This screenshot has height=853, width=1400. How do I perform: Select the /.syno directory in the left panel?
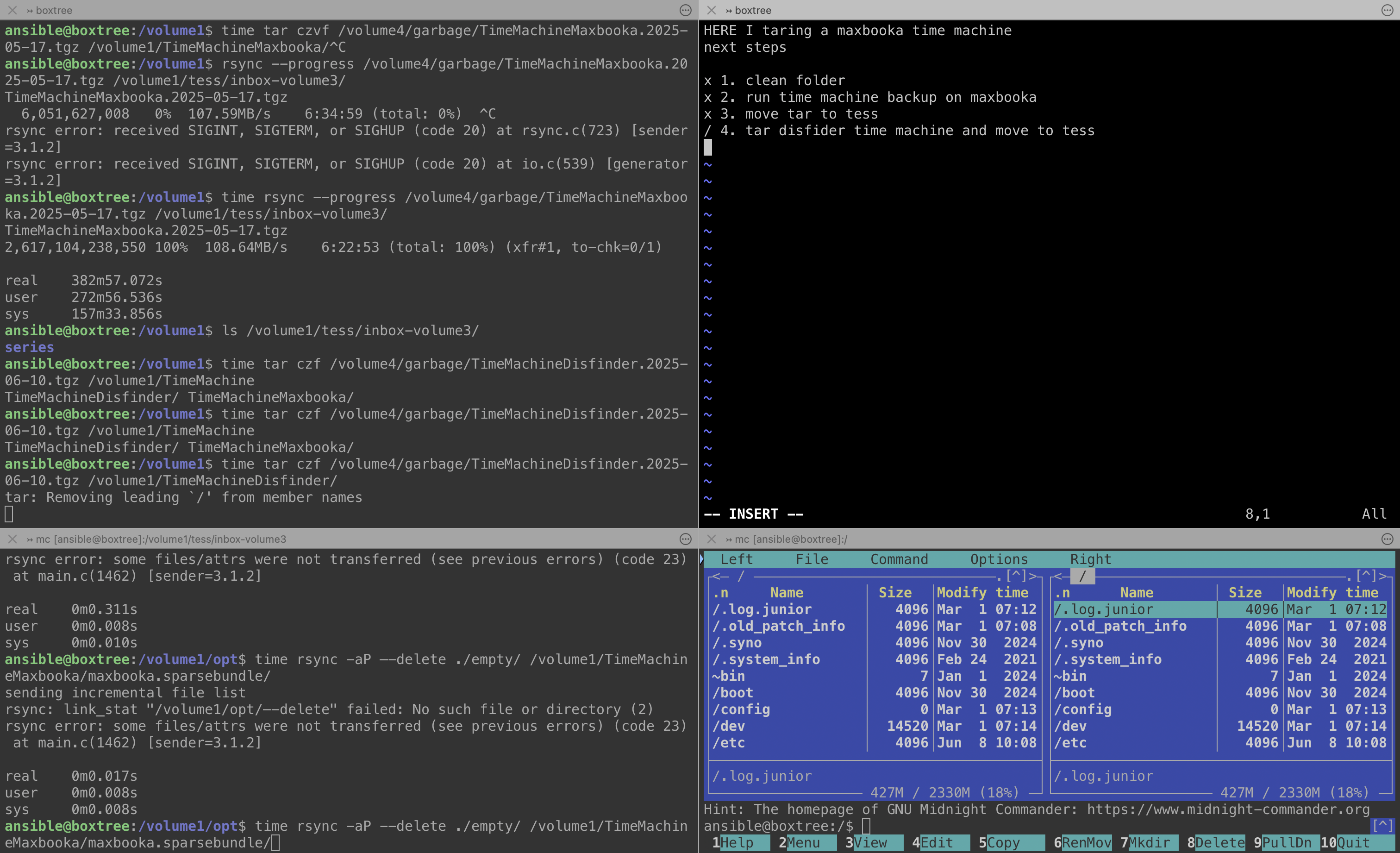(x=737, y=643)
